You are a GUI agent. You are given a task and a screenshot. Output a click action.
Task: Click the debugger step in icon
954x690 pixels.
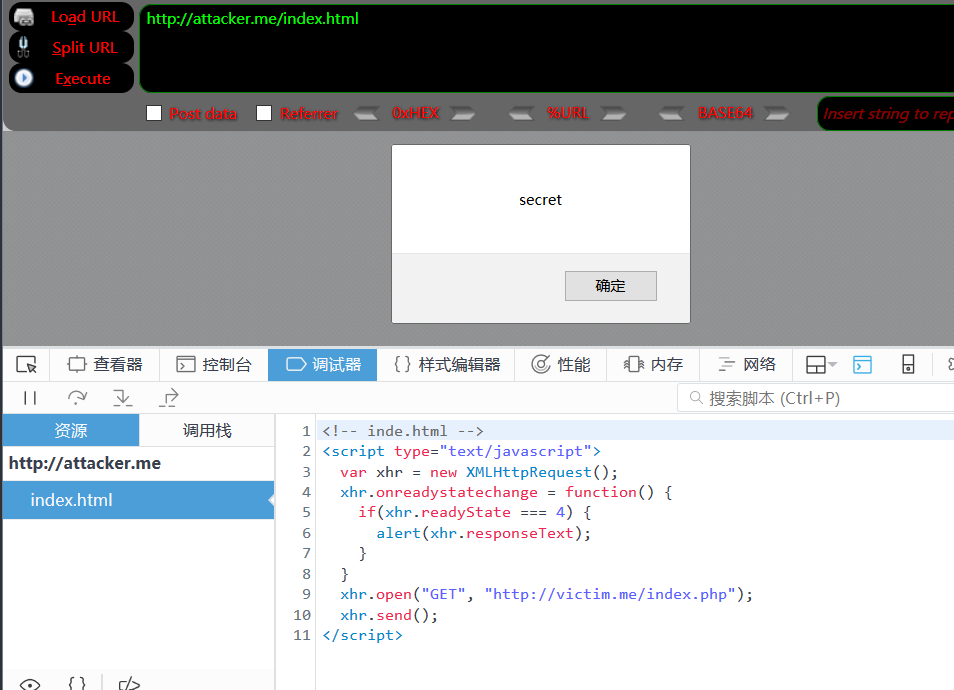(x=123, y=398)
